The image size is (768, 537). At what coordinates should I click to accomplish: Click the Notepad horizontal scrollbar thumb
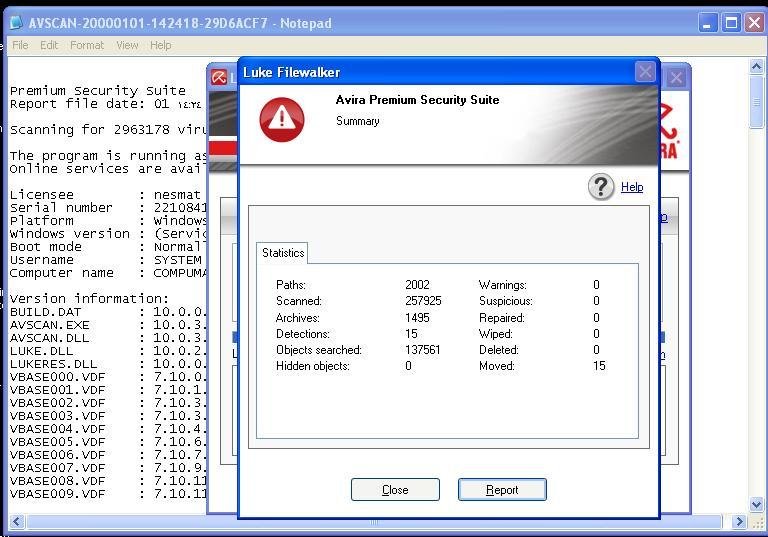click(x=374, y=521)
